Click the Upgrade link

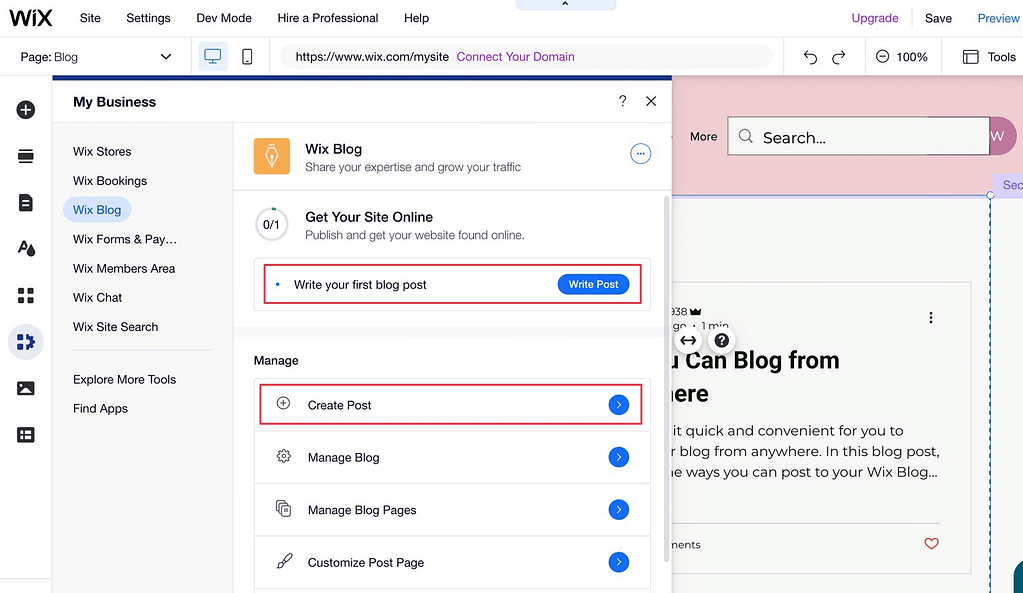point(874,18)
